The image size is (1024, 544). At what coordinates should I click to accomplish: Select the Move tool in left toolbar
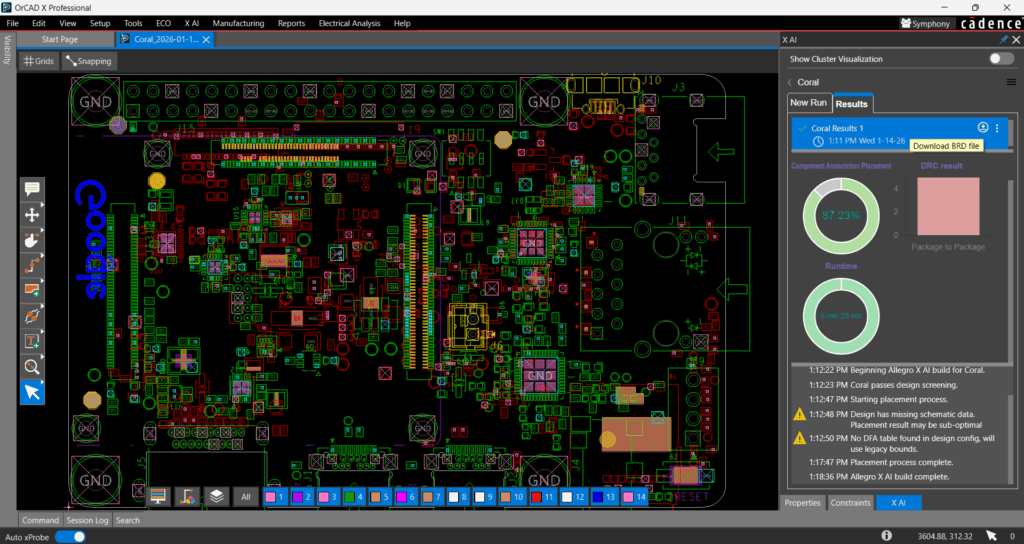pyautogui.click(x=32, y=214)
